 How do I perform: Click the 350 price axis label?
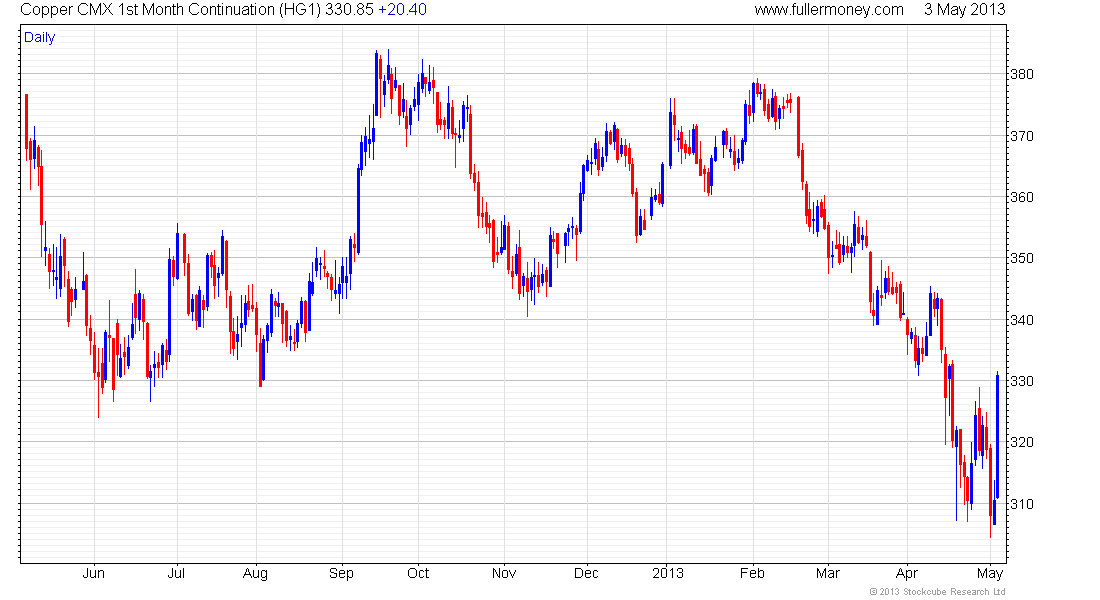pyautogui.click(x=1021, y=258)
